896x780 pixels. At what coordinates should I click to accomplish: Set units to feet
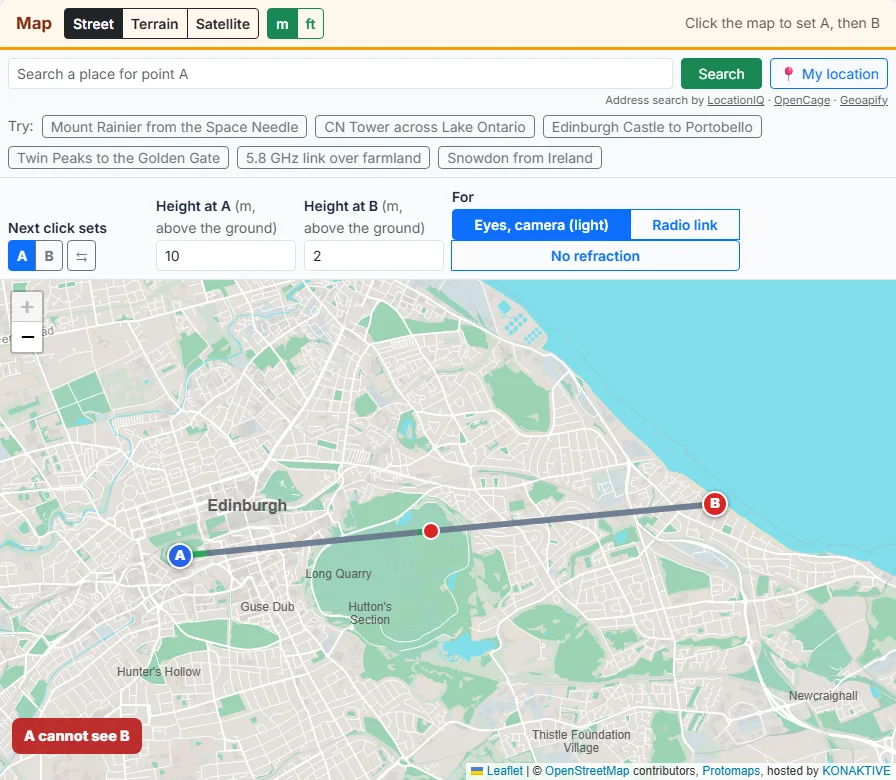[310, 24]
